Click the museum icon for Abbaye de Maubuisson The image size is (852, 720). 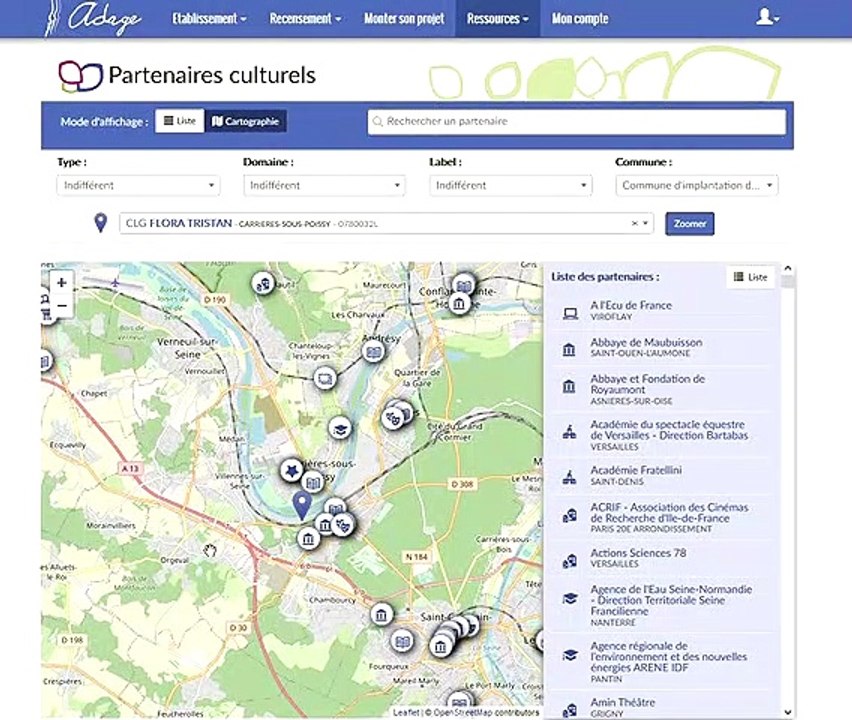569,349
